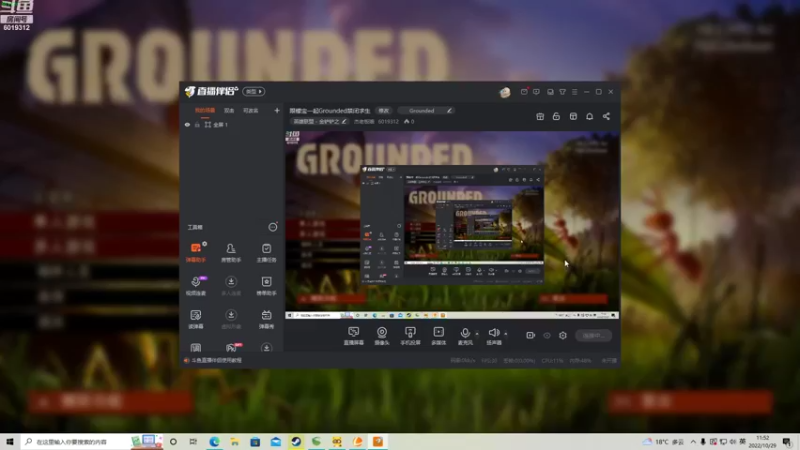800x450 pixels.
Task: Click the 未开播 status text
Action: pyautogui.click(x=609, y=361)
